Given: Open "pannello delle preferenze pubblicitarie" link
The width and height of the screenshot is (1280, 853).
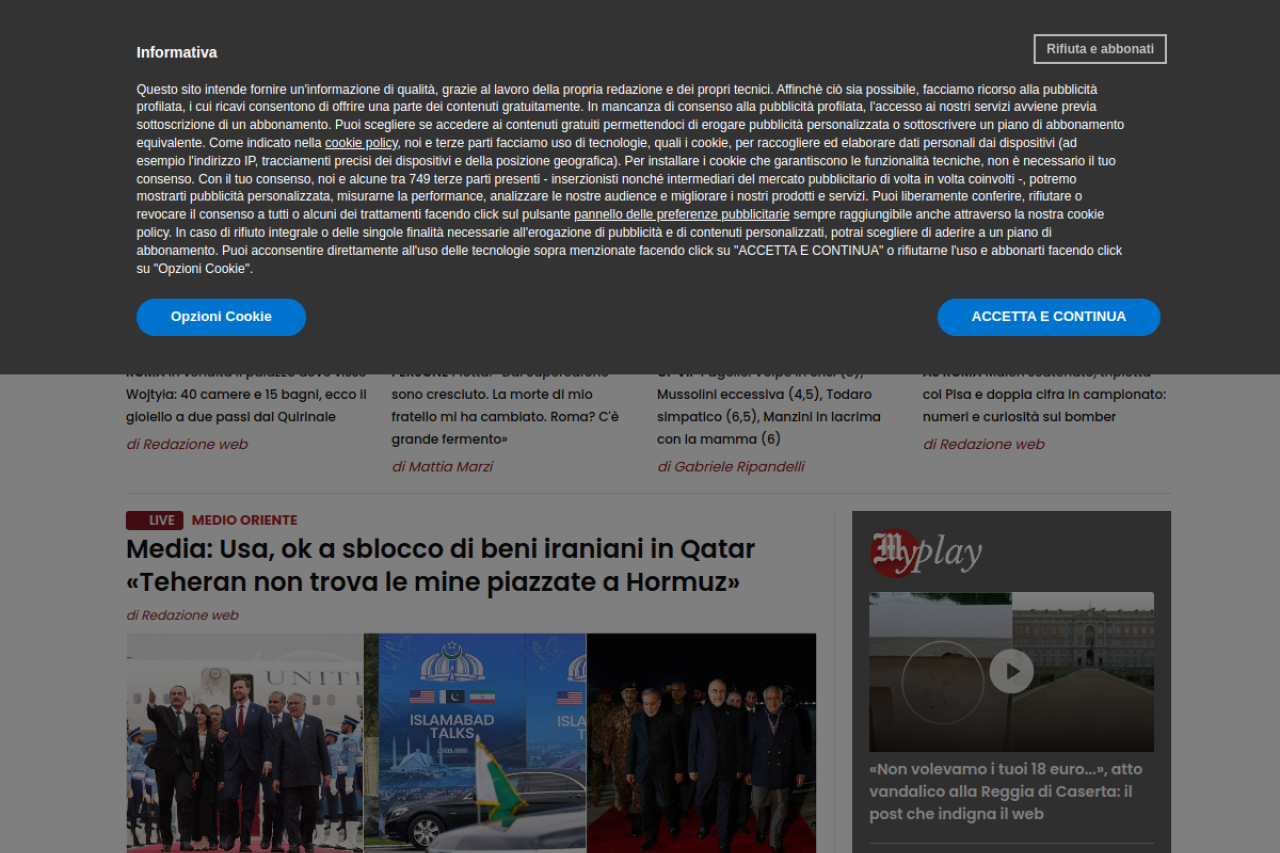Looking at the screenshot, I should (681, 215).
